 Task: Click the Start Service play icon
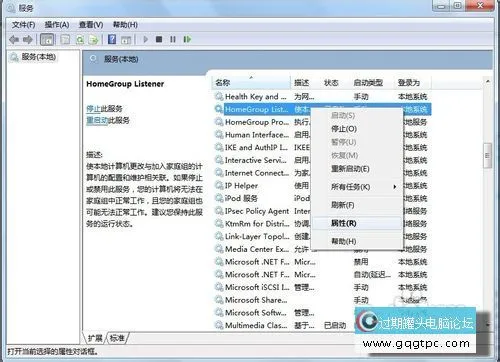(x=145, y=39)
